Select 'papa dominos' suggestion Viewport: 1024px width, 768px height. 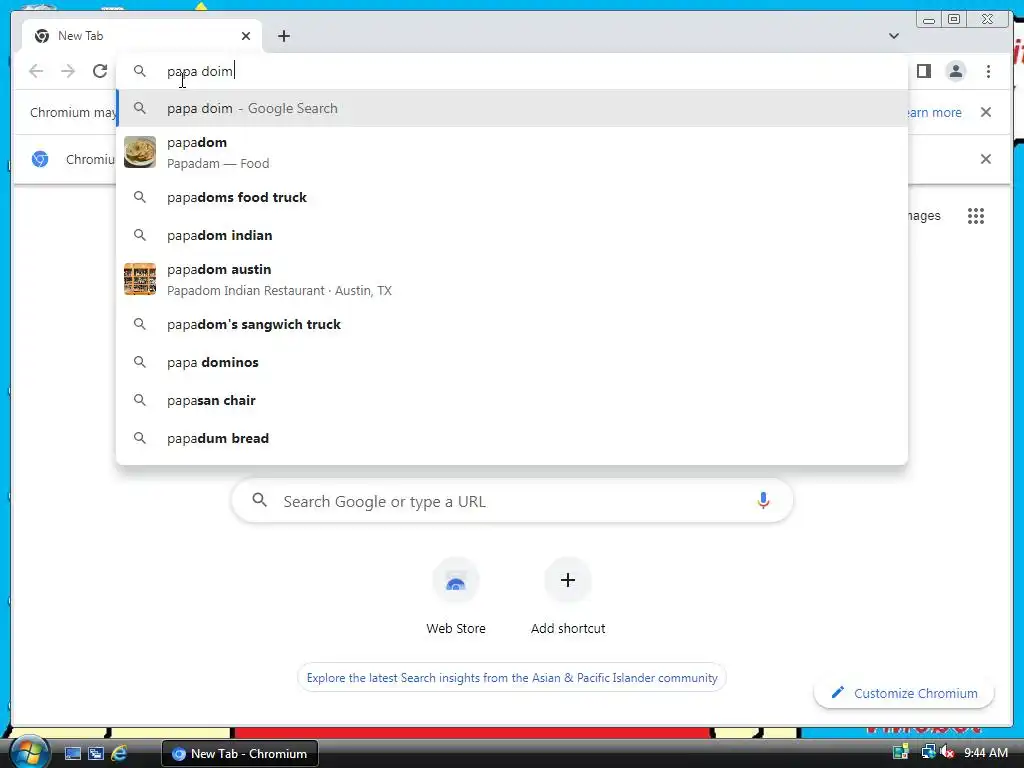(x=512, y=362)
